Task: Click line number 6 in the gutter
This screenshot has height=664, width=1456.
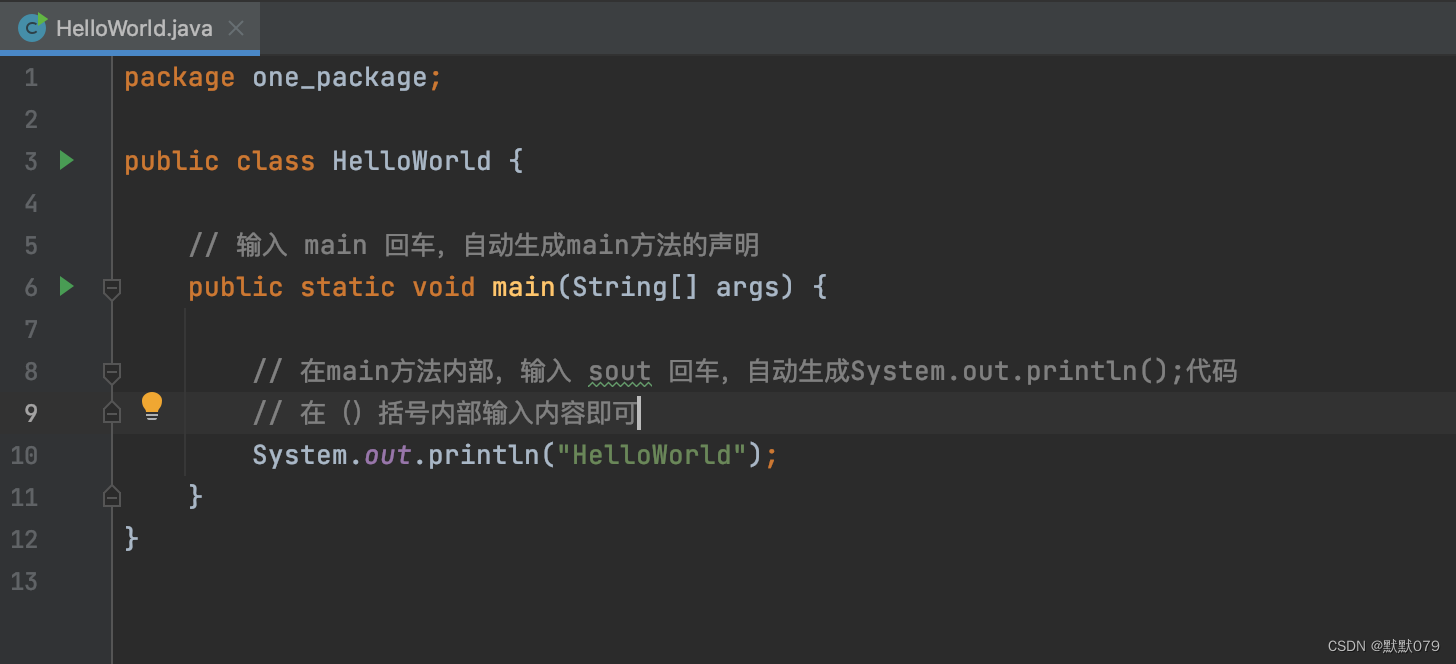Action: click(30, 287)
